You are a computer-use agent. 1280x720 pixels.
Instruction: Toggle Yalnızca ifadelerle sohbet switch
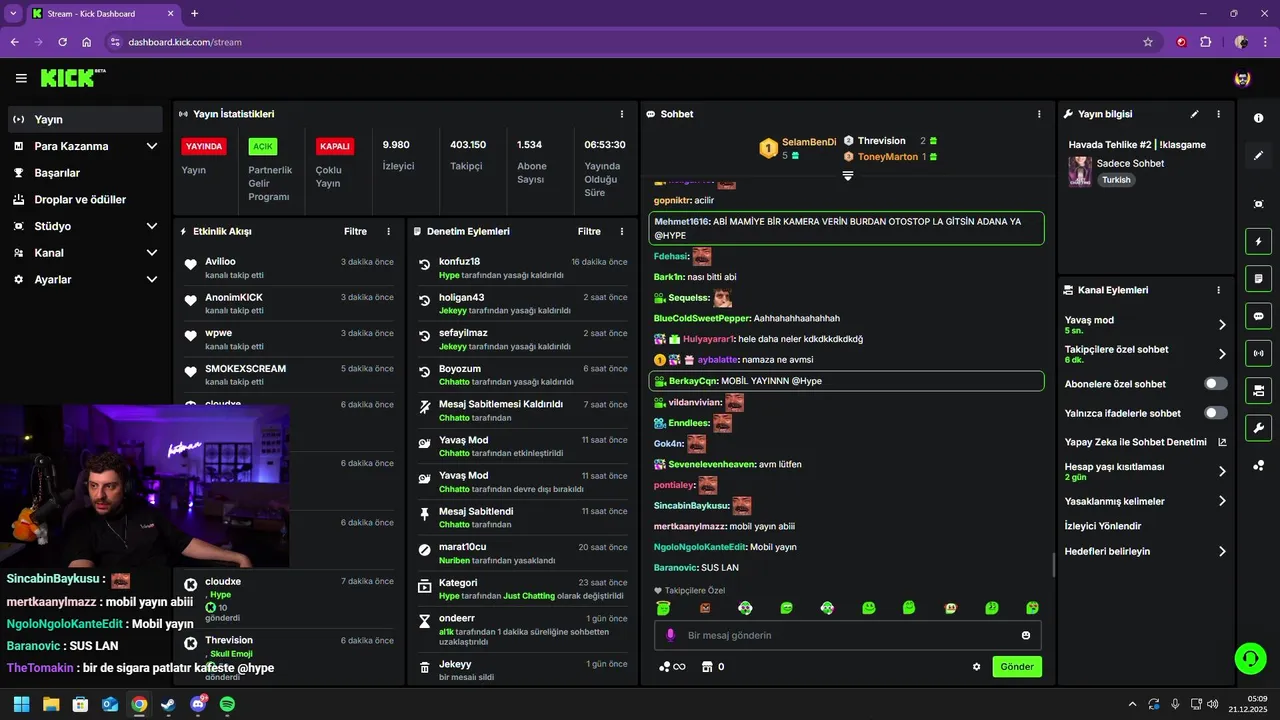pos(1216,413)
